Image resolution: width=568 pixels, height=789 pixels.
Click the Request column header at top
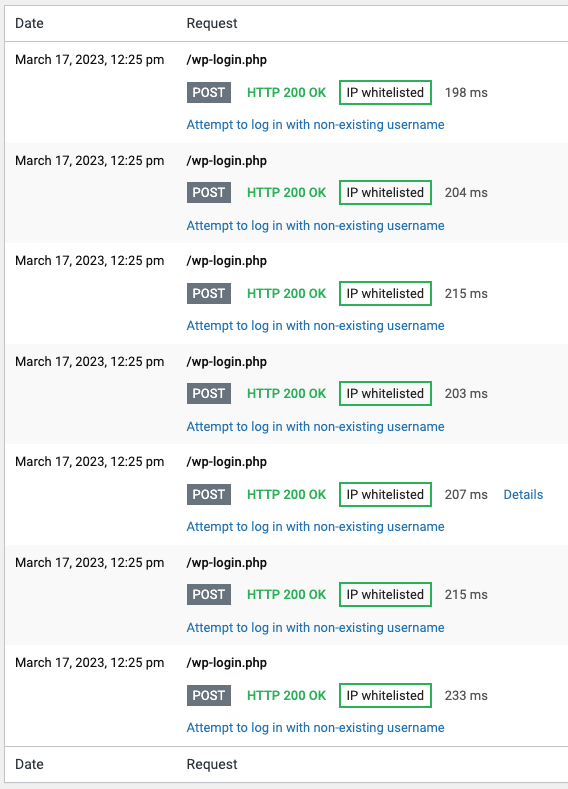[x=212, y=23]
